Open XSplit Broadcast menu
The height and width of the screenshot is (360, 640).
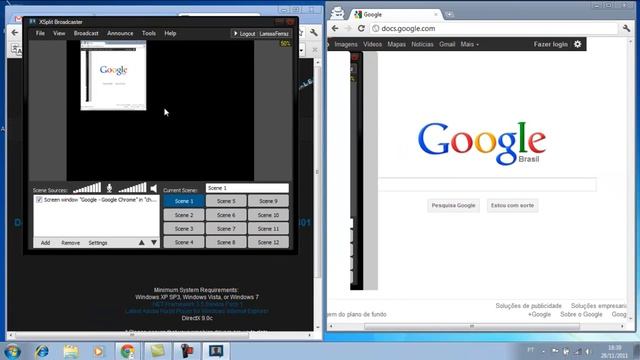pos(86,33)
